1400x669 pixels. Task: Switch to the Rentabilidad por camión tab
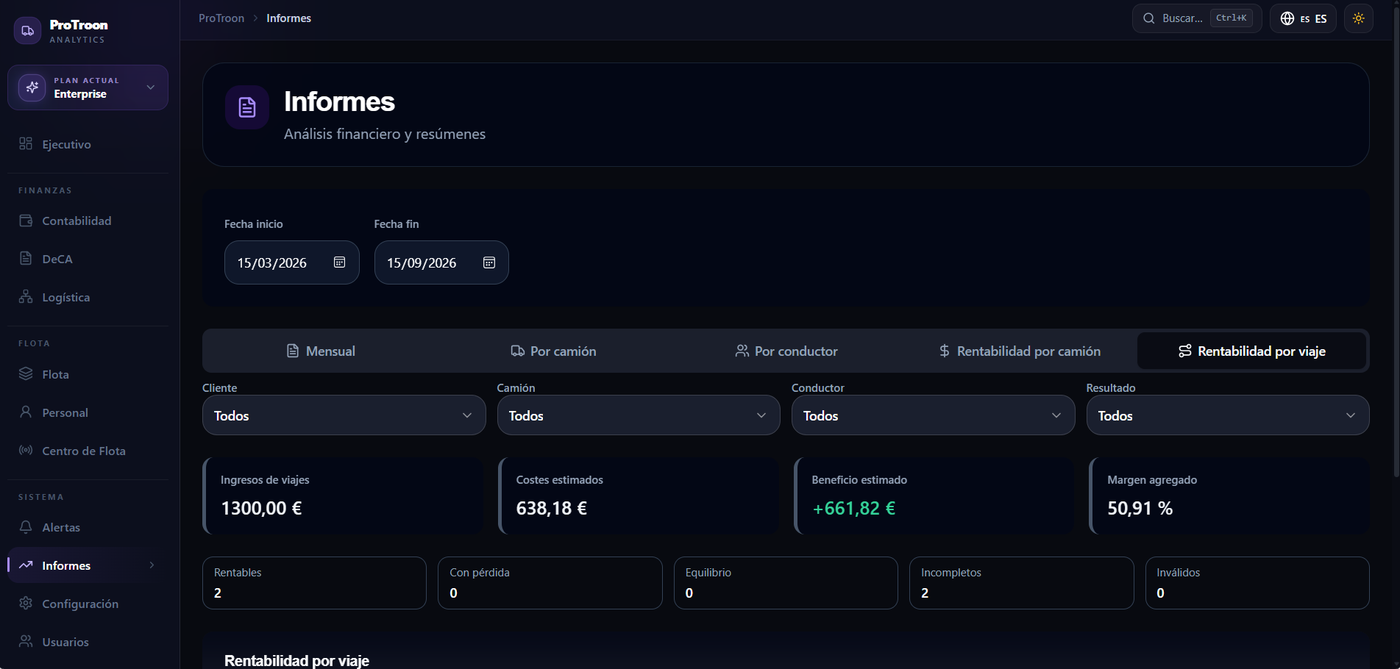1019,351
